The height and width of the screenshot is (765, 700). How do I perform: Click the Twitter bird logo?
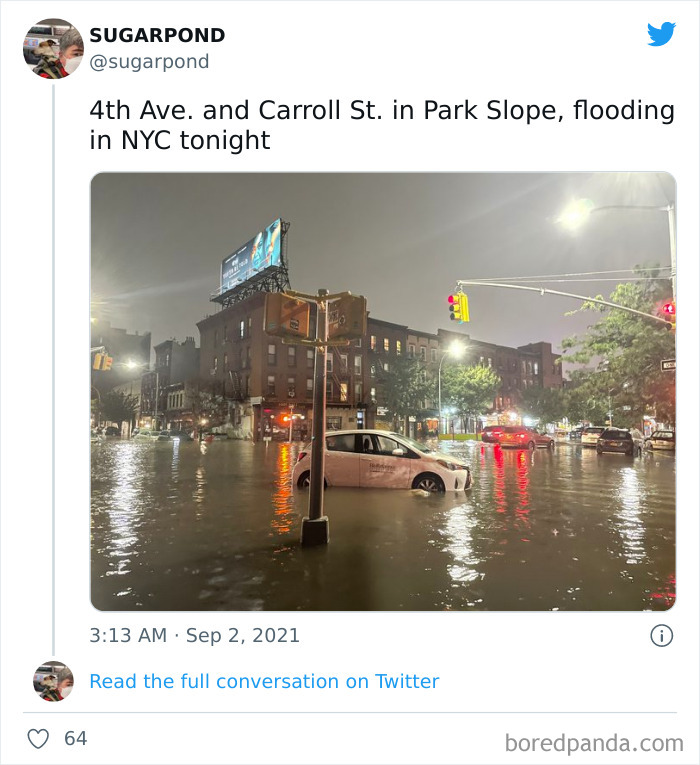pyautogui.click(x=661, y=34)
